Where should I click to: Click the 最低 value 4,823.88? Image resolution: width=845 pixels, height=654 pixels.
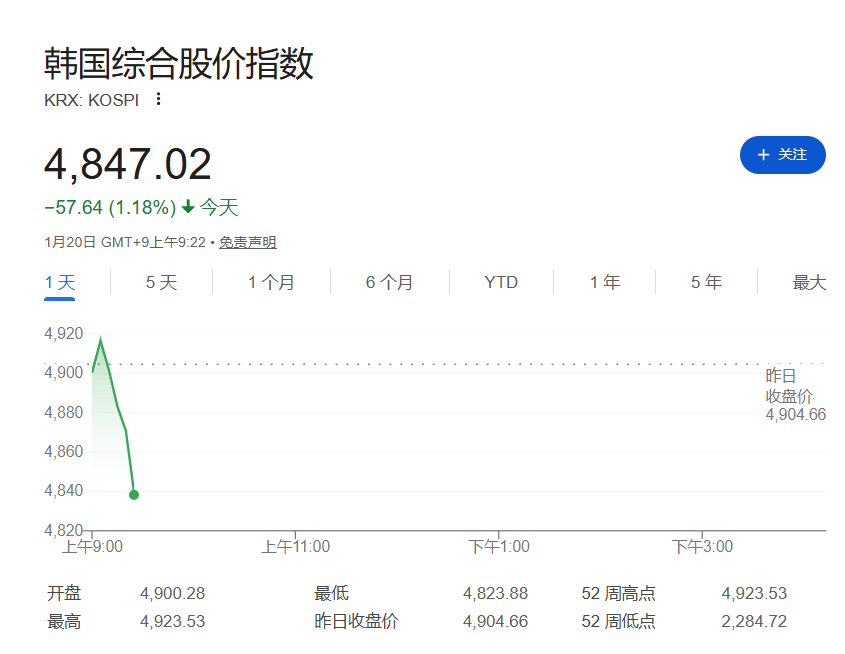pyautogui.click(x=495, y=594)
